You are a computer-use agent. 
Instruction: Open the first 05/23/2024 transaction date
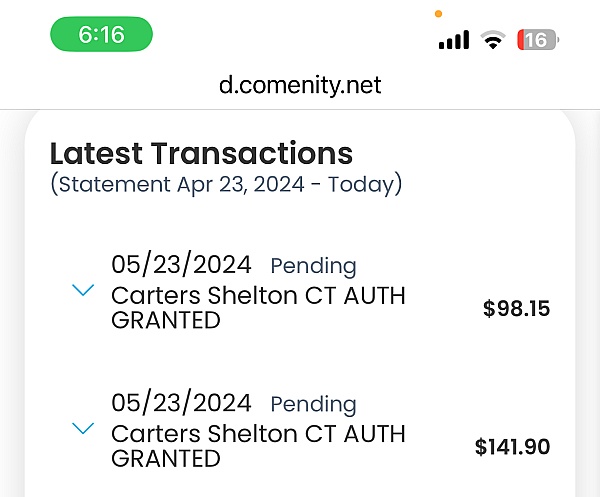(x=181, y=265)
